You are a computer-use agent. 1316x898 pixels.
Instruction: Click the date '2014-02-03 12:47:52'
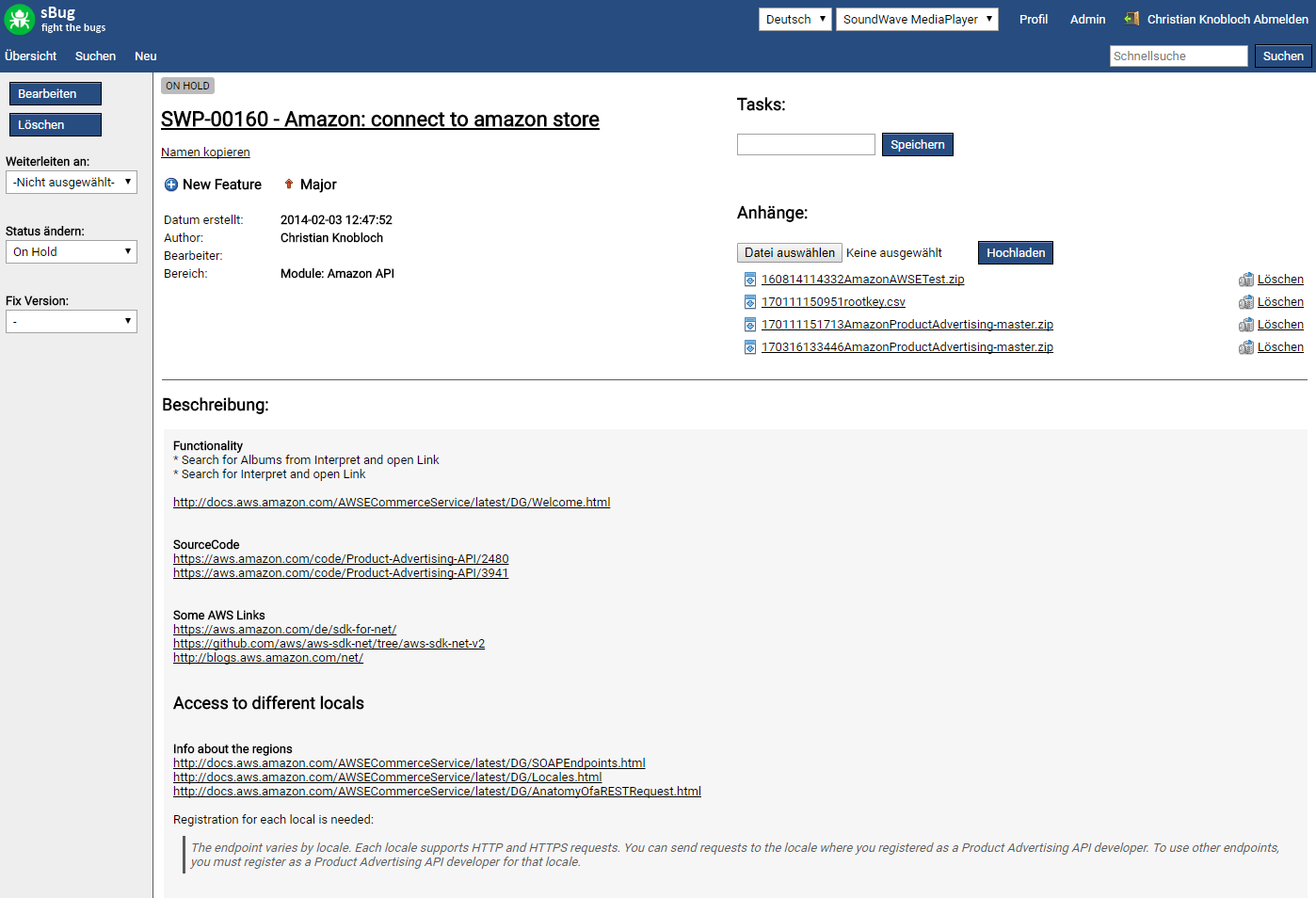tap(336, 220)
